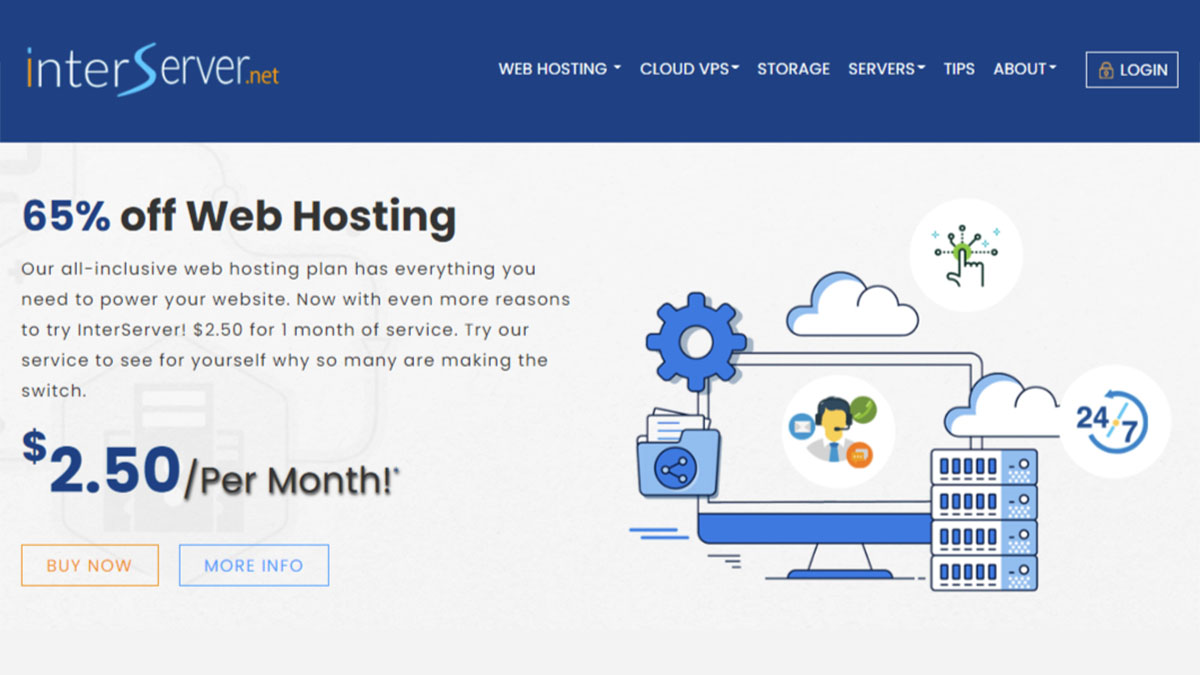Expand the Web Hosting dropdown menu
Screen dimensions: 1200x675
pos(559,69)
